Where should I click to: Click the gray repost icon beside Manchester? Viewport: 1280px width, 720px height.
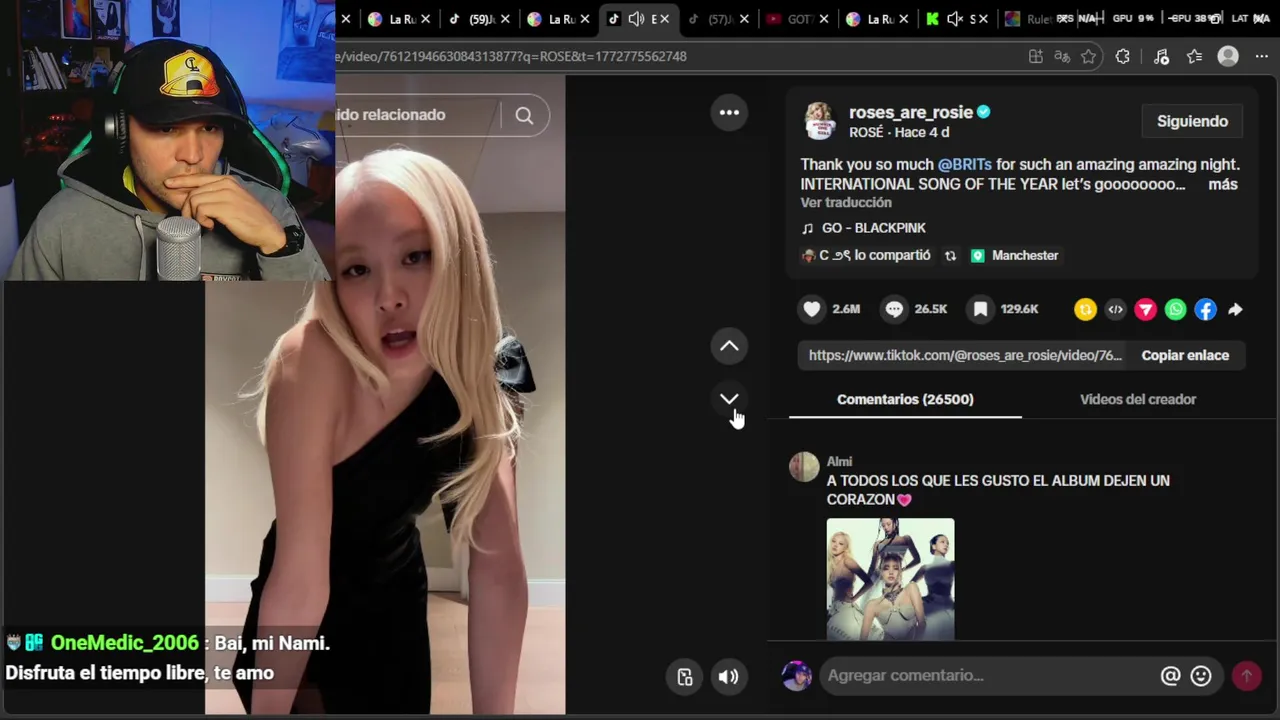(x=950, y=256)
